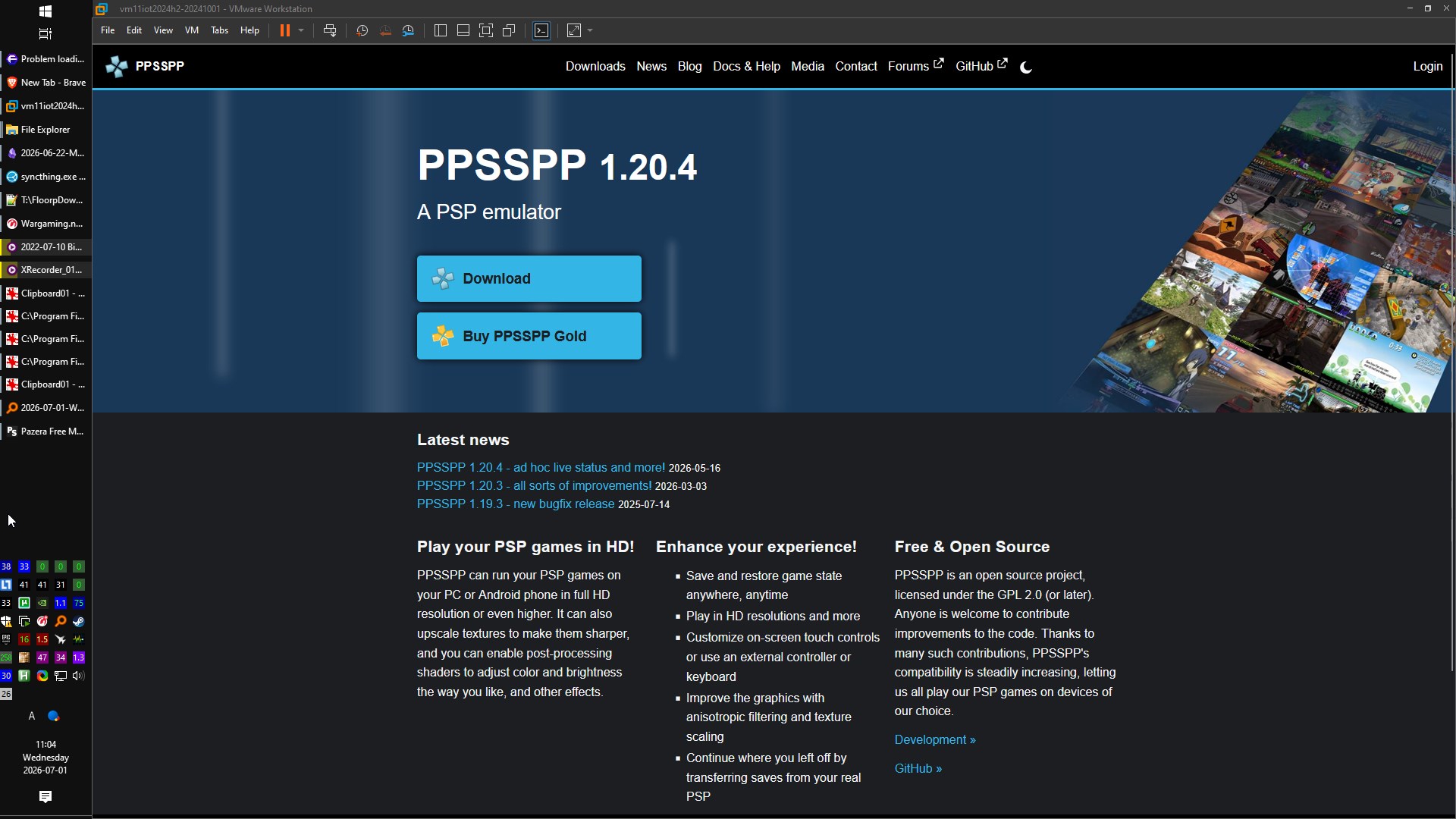
Task: Open the News section
Action: tap(651, 67)
